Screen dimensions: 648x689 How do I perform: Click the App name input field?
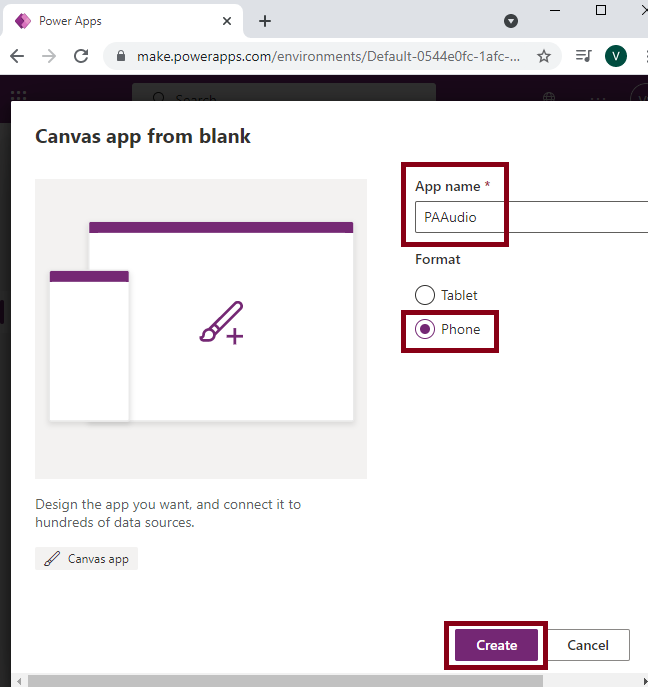[531, 217]
